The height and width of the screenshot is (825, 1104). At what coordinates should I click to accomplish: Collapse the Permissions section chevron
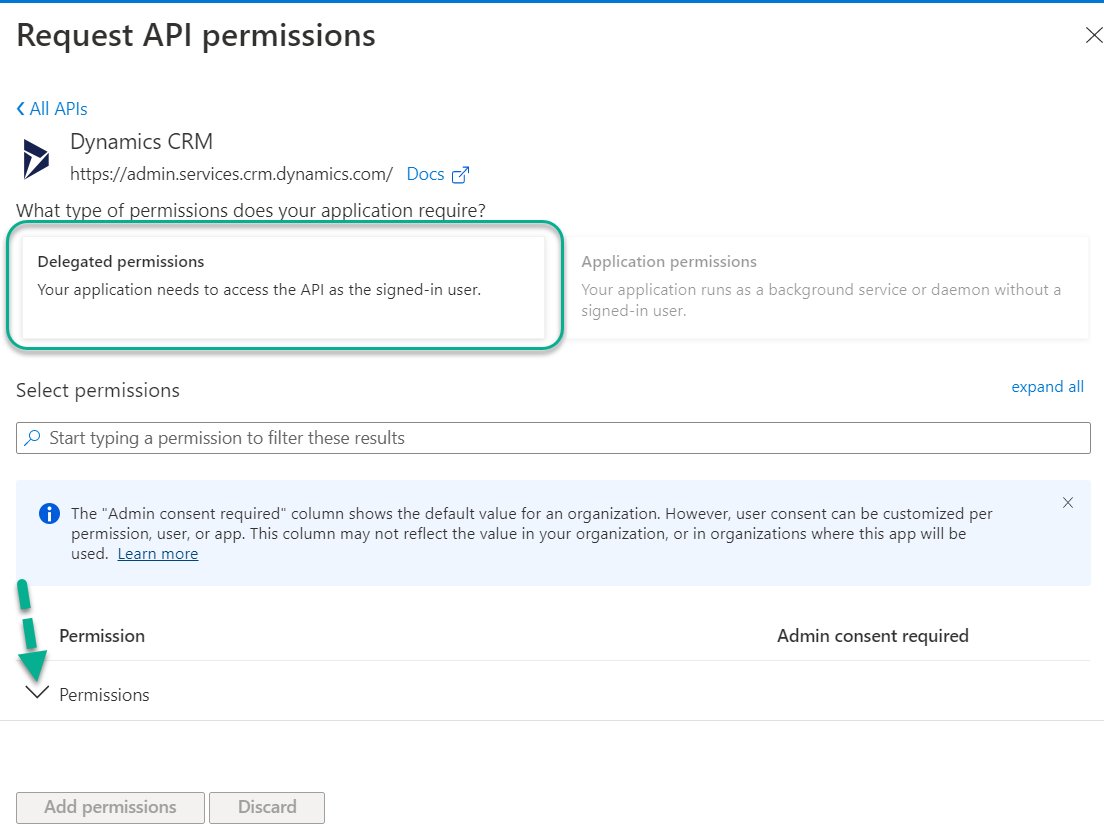click(37, 691)
